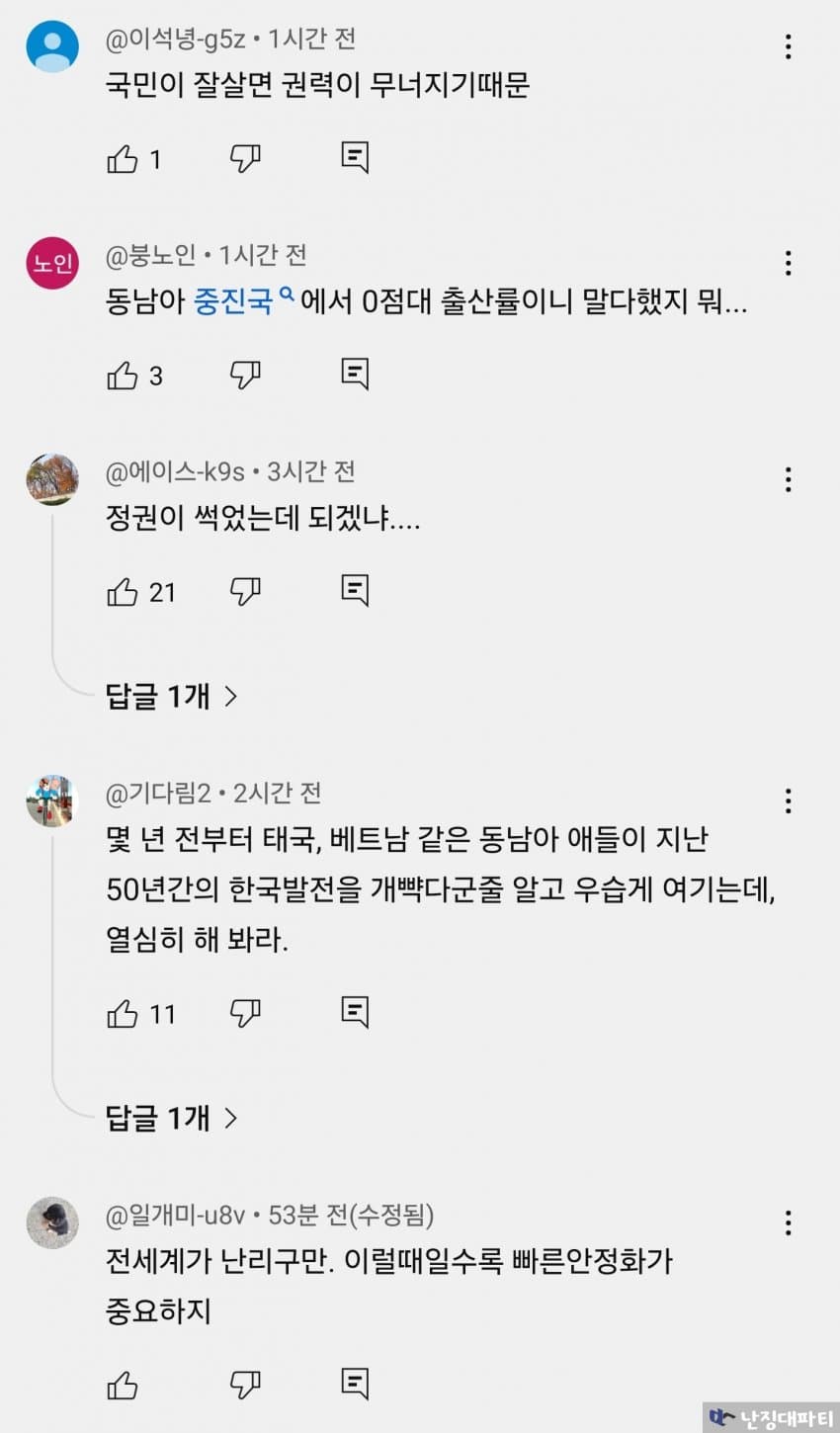Toggle like on @붕노인 comment
The image size is (840, 1433).
(x=123, y=375)
